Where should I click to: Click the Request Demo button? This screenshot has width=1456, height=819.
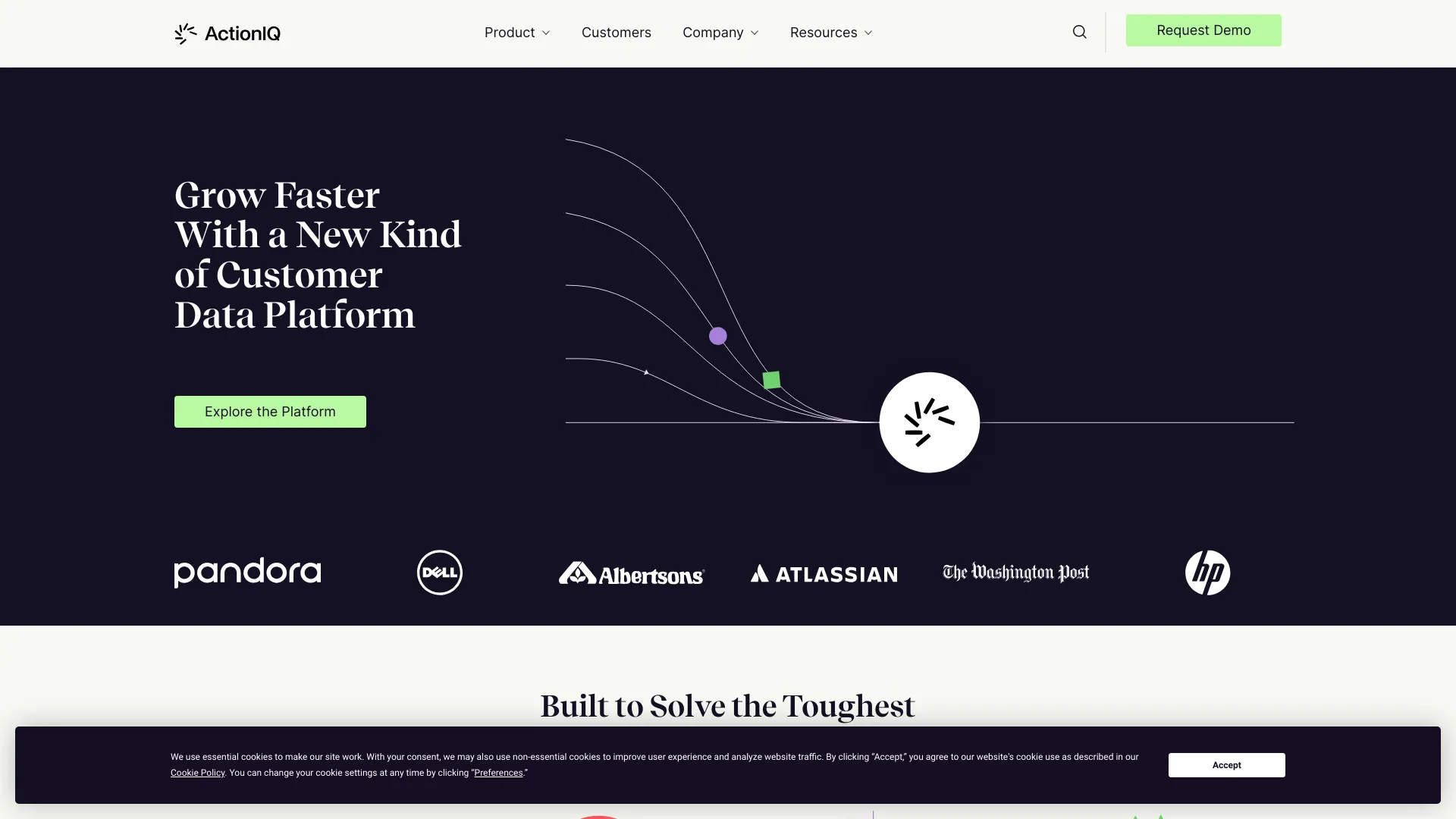coord(1203,30)
